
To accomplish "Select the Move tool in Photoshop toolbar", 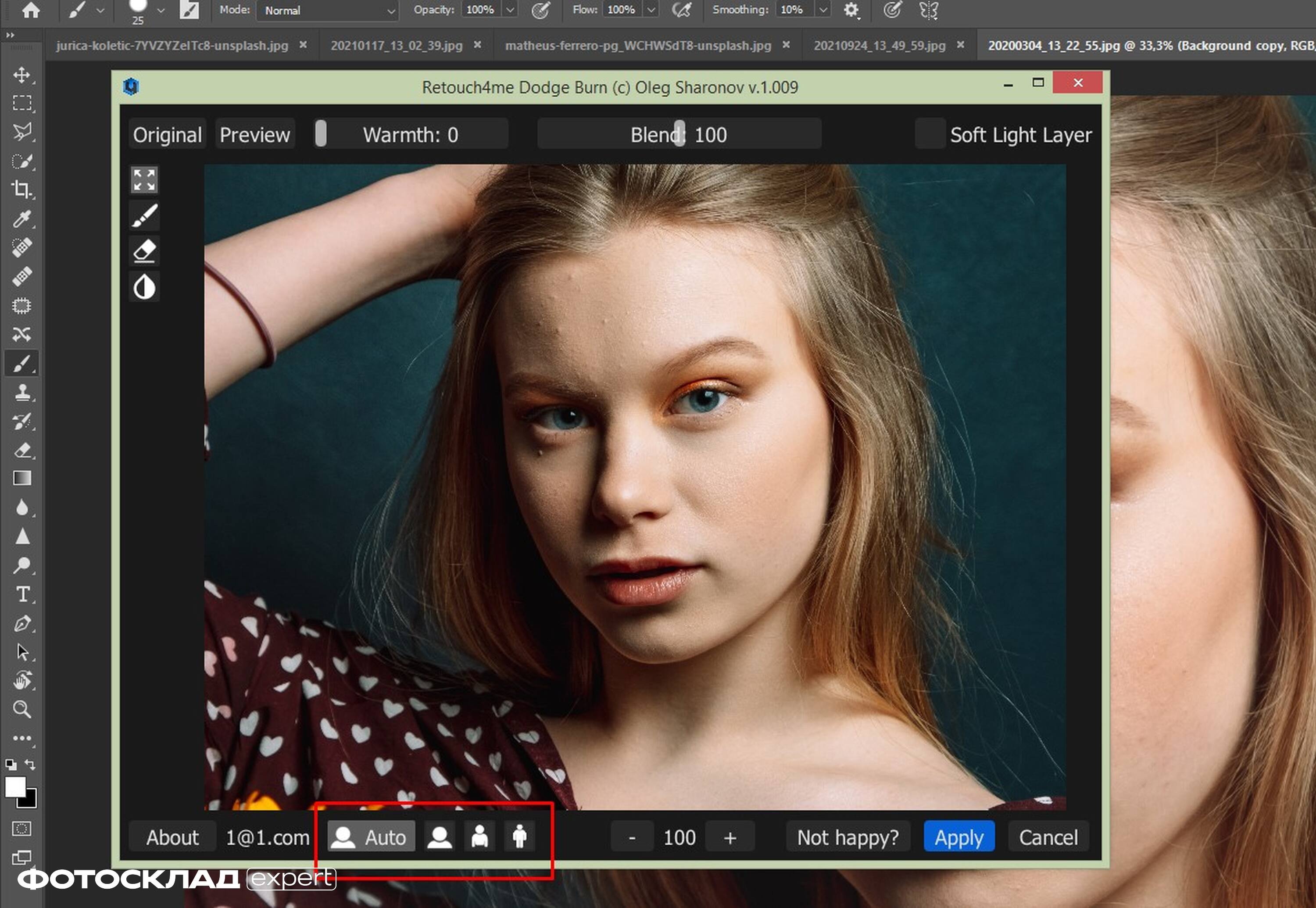I will coord(21,75).
